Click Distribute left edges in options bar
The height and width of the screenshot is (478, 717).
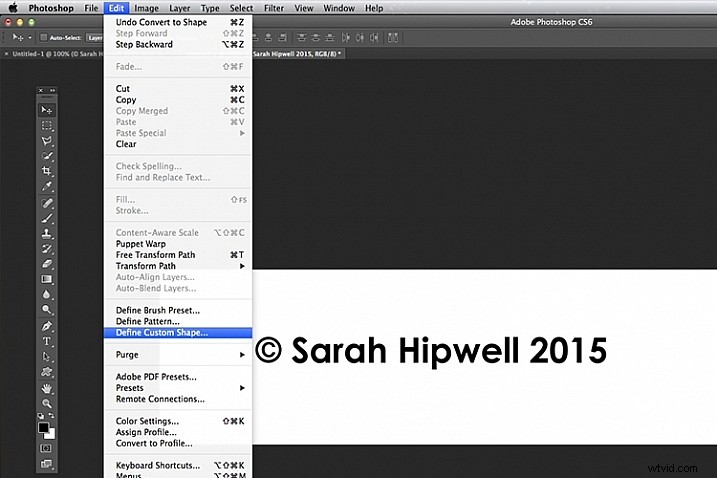tap(346, 38)
